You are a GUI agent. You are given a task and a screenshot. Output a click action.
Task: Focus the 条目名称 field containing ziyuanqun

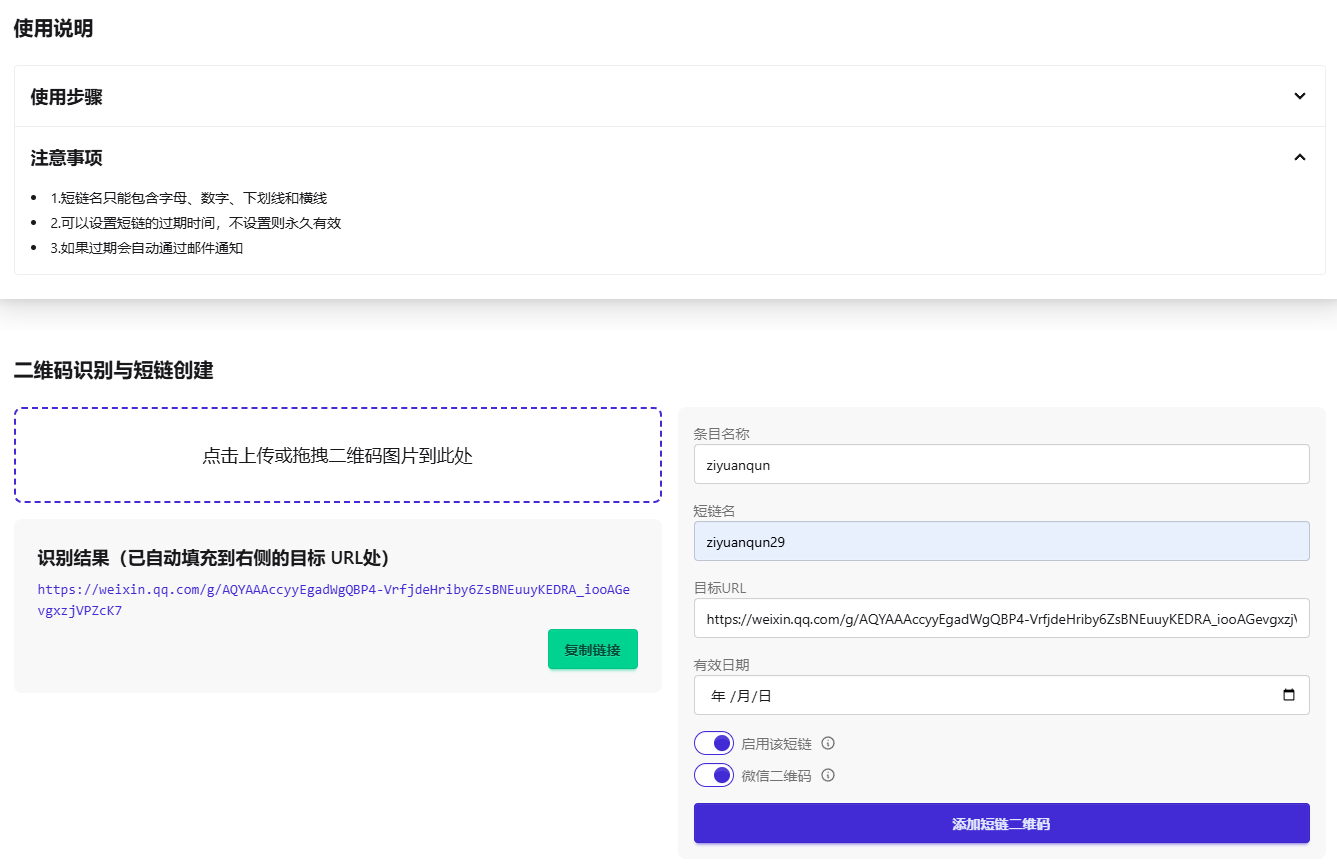tap(1001, 464)
